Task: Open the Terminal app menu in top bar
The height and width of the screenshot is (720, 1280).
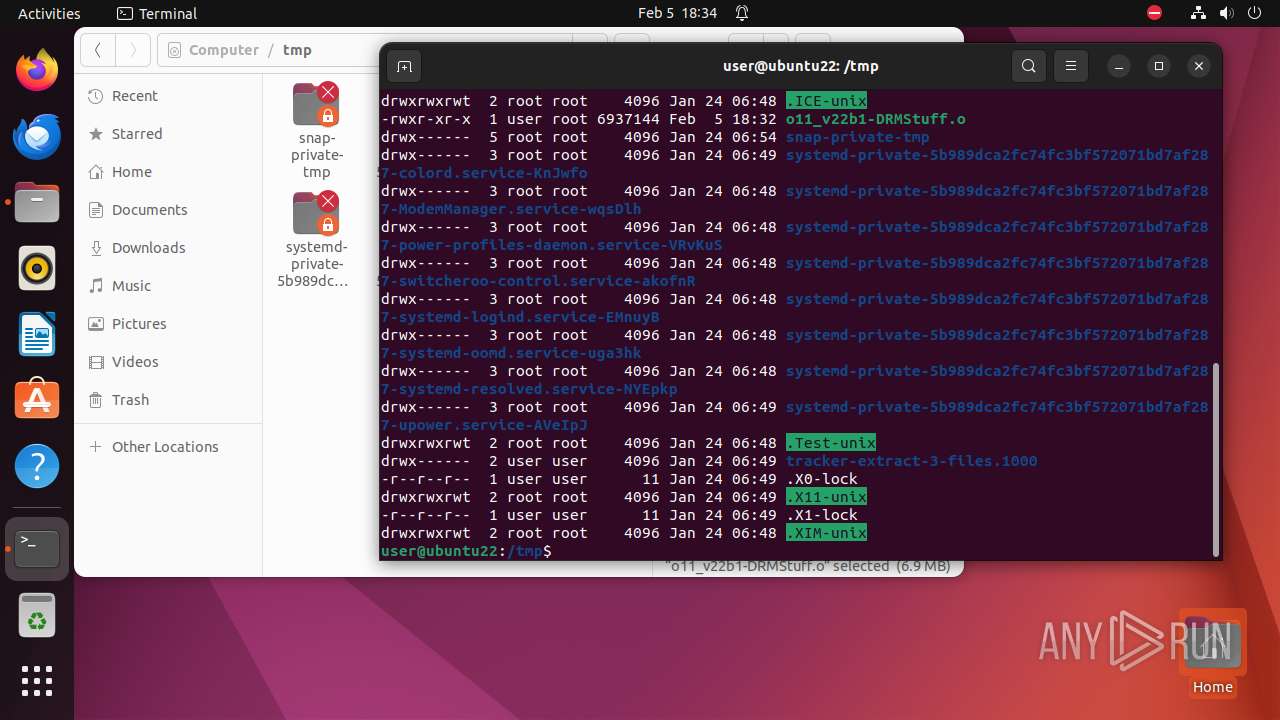Action: click(x=157, y=13)
